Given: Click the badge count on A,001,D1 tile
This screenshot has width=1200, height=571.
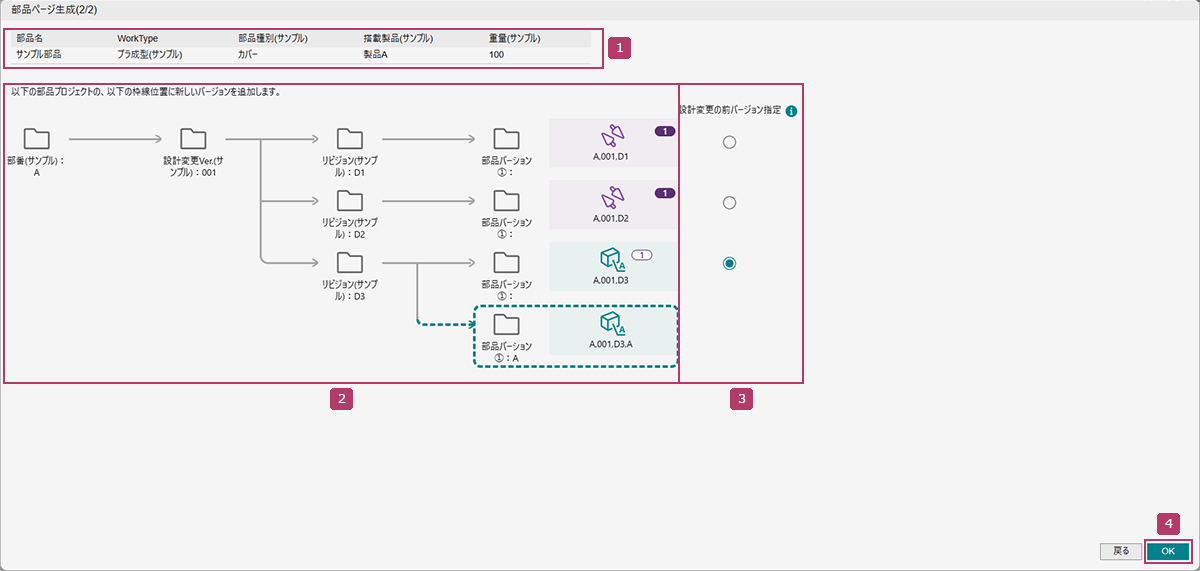Looking at the screenshot, I should (x=664, y=131).
